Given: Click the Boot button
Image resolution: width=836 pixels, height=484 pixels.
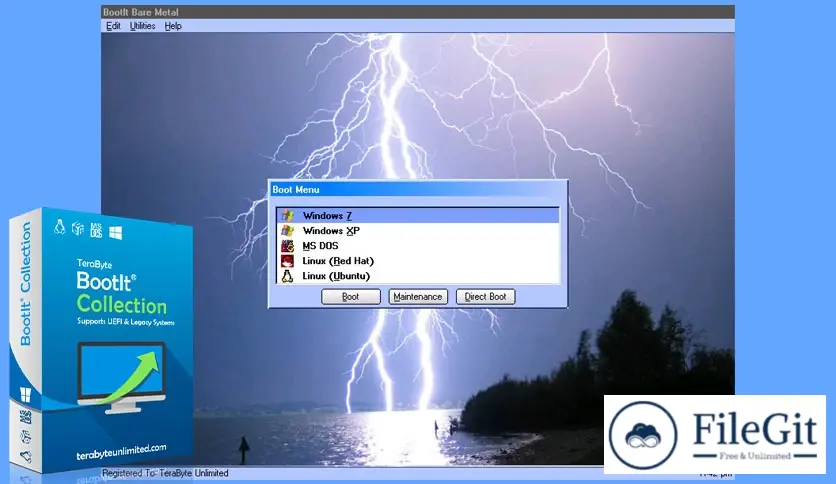Looking at the screenshot, I should pyautogui.click(x=350, y=296).
